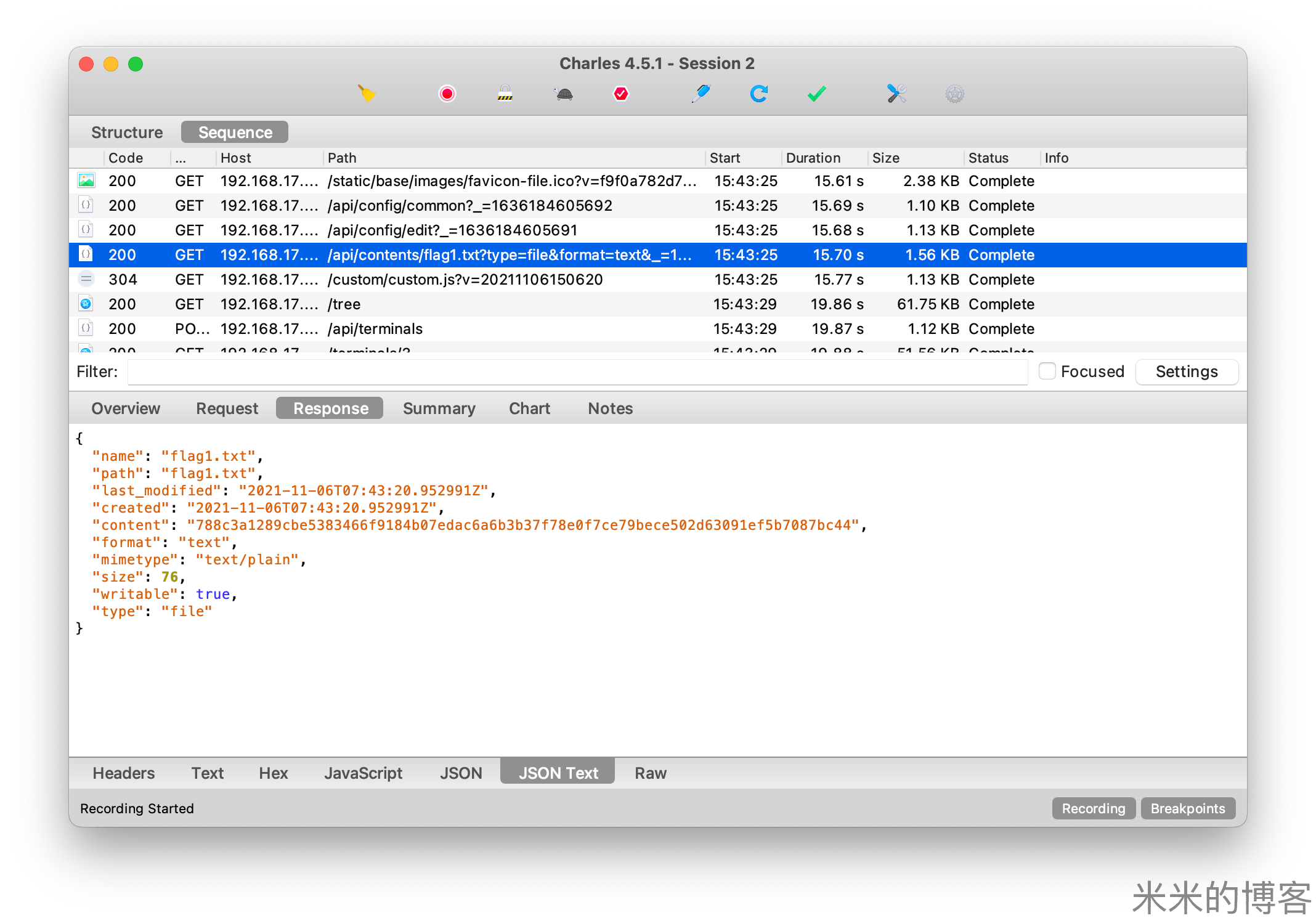Click the blue repeat request arrow
This screenshot has width=1316, height=918.
[759, 94]
